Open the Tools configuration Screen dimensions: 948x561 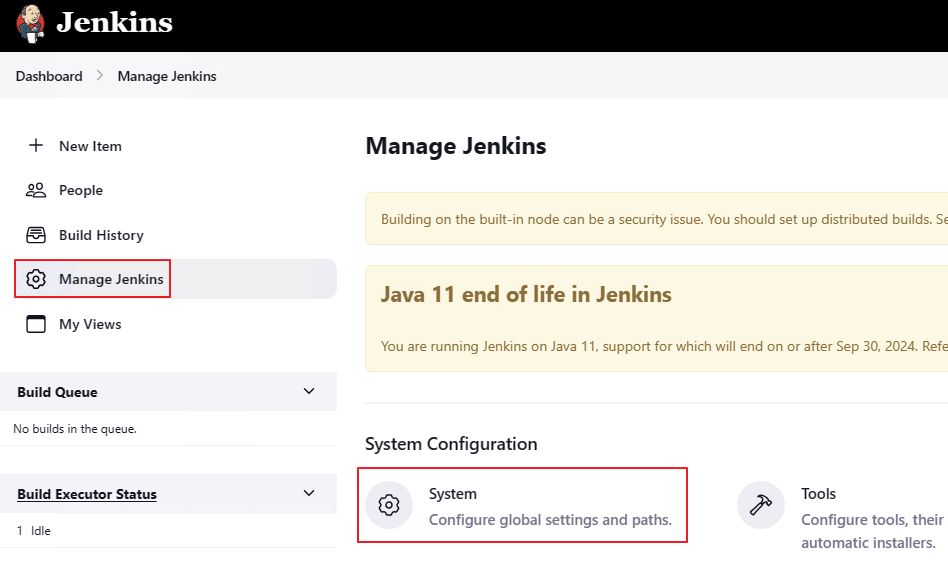(819, 494)
